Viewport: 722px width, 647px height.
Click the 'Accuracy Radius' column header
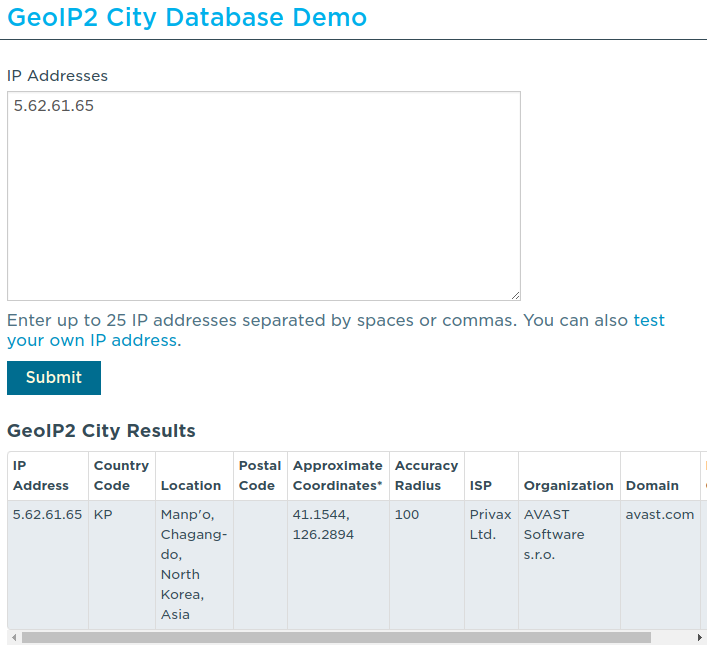(x=427, y=476)
